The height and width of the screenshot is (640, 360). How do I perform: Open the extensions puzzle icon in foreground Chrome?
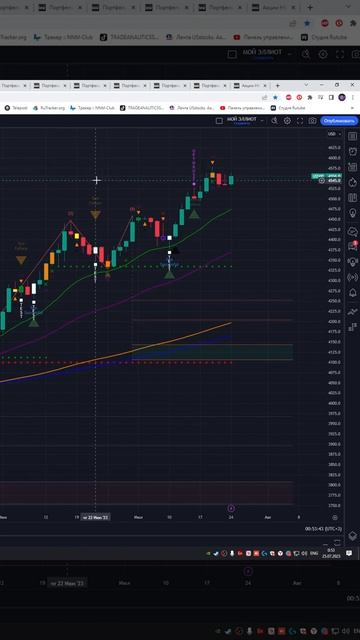309,97
